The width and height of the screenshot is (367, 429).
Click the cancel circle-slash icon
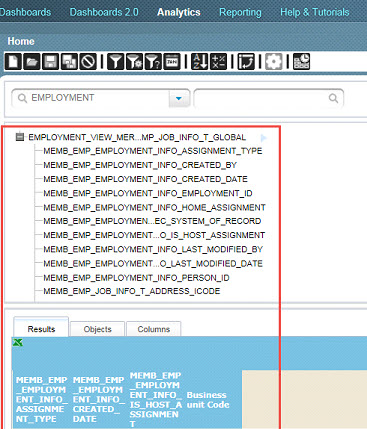click(x=88, y=62)
